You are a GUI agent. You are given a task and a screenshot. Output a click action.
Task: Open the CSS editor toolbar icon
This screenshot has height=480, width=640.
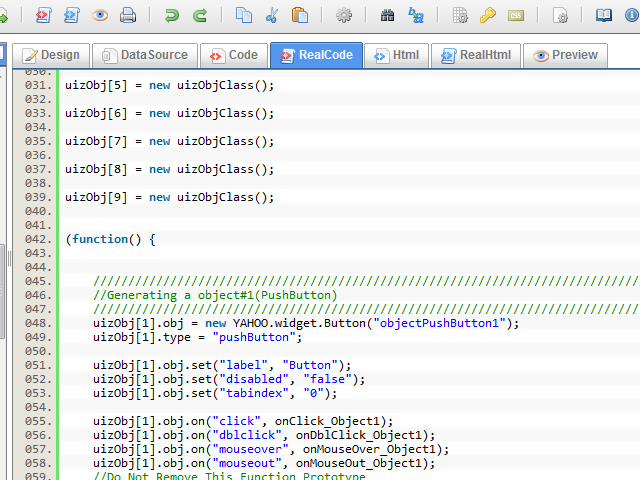point(516,15)
